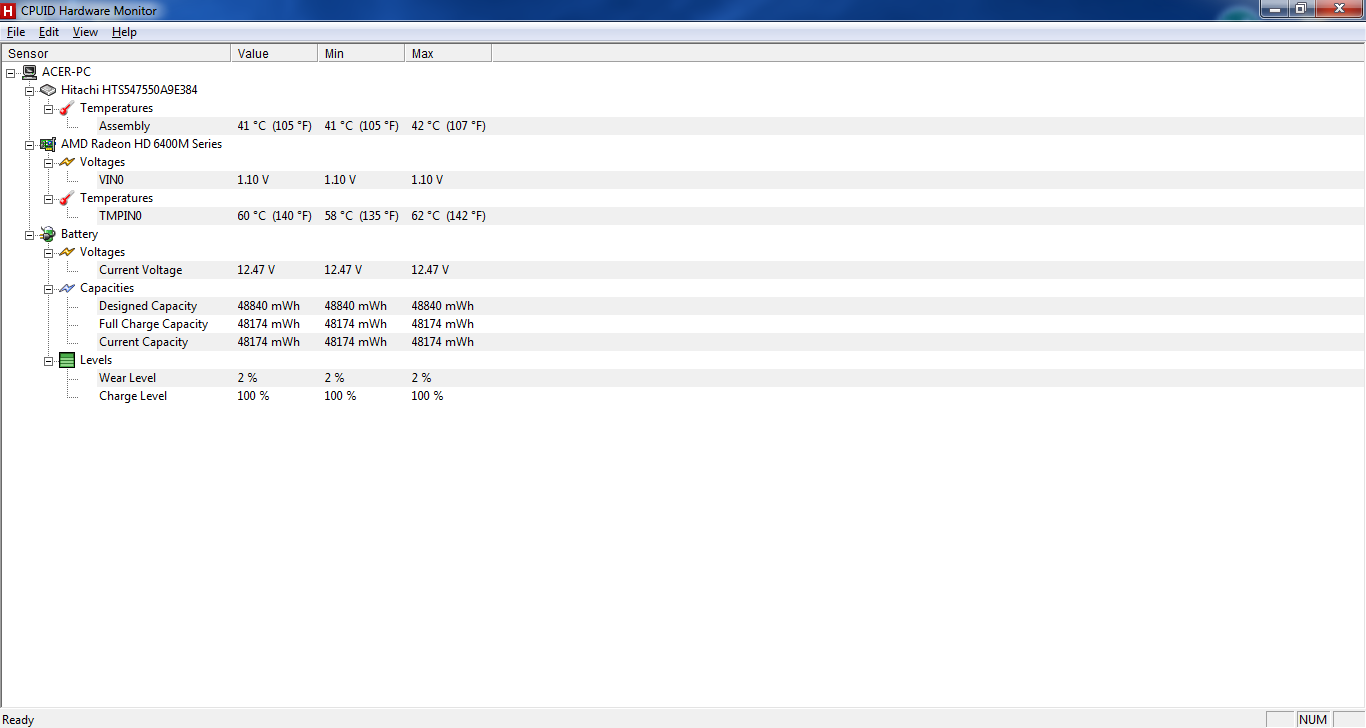This screenshot has height=728, width=1366.
Task: Open the Edit menu
Action: [x=49, y=32]
